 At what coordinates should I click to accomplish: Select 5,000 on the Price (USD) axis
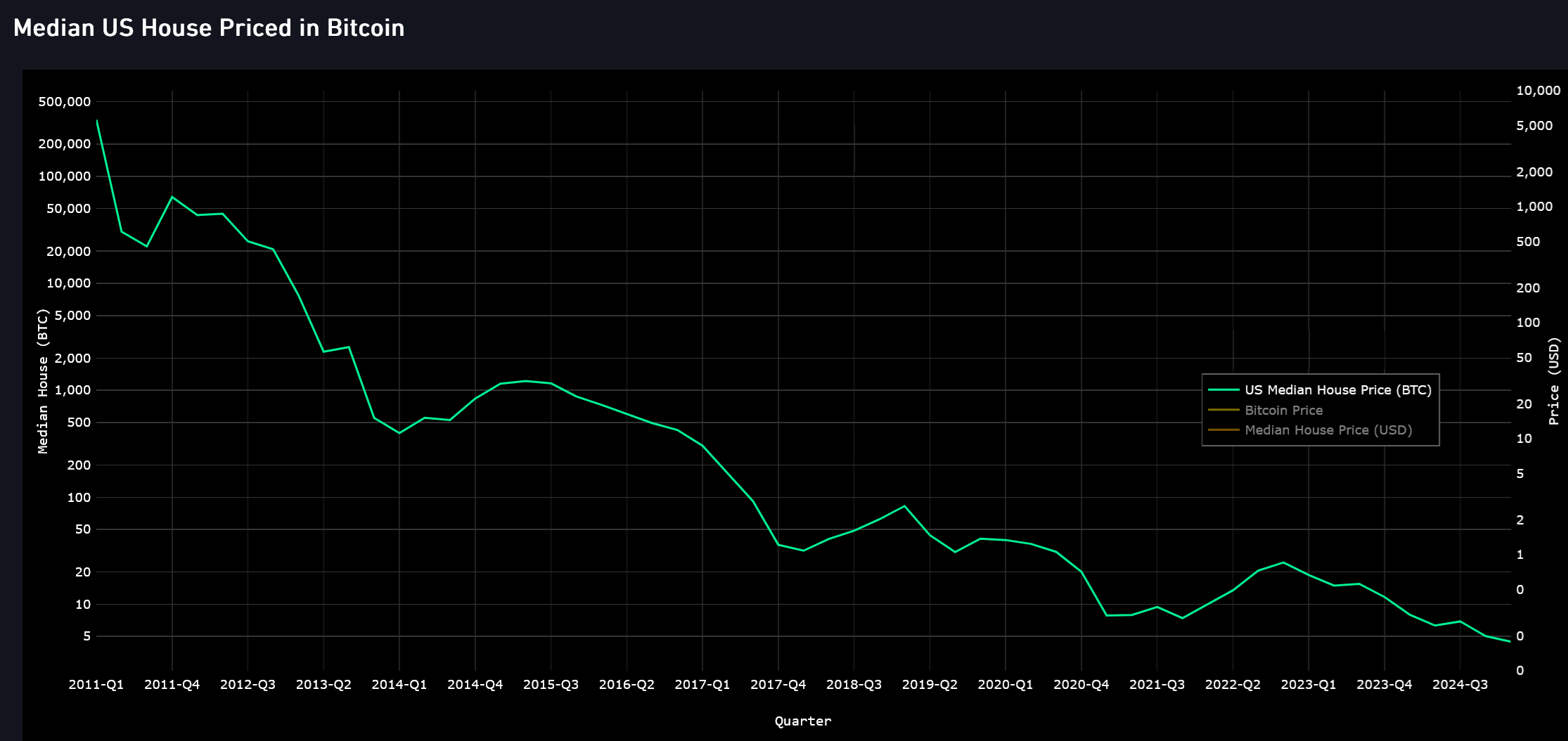pyautogui.click(x=1535, y=126)
